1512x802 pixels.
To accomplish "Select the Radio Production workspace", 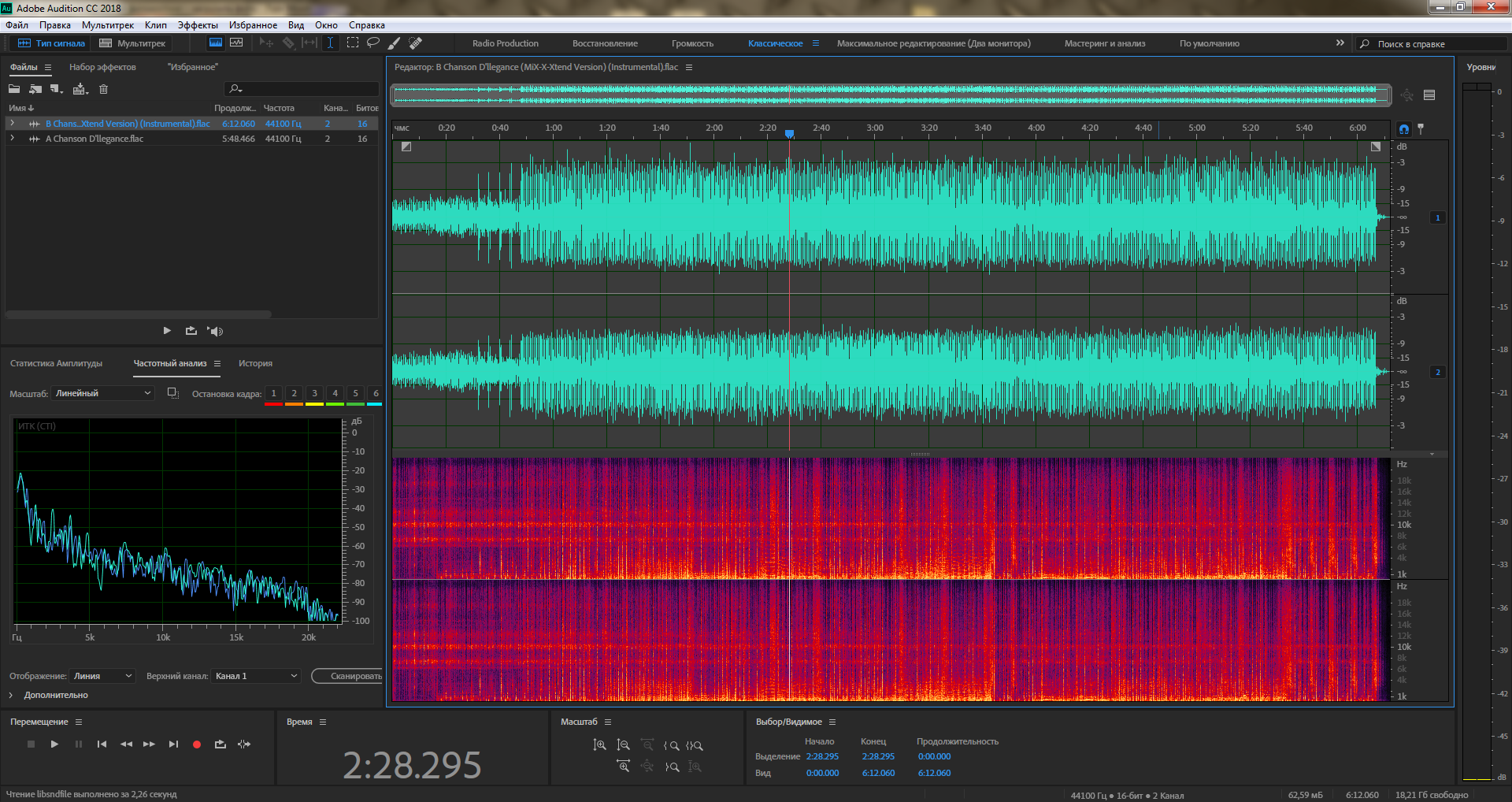I will click(506, 43).
